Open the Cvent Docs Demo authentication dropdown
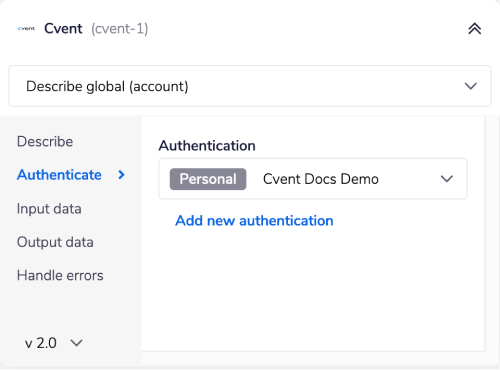Image resolution: width=500 pixels, height=370 pixels. (x=313, y=179)
